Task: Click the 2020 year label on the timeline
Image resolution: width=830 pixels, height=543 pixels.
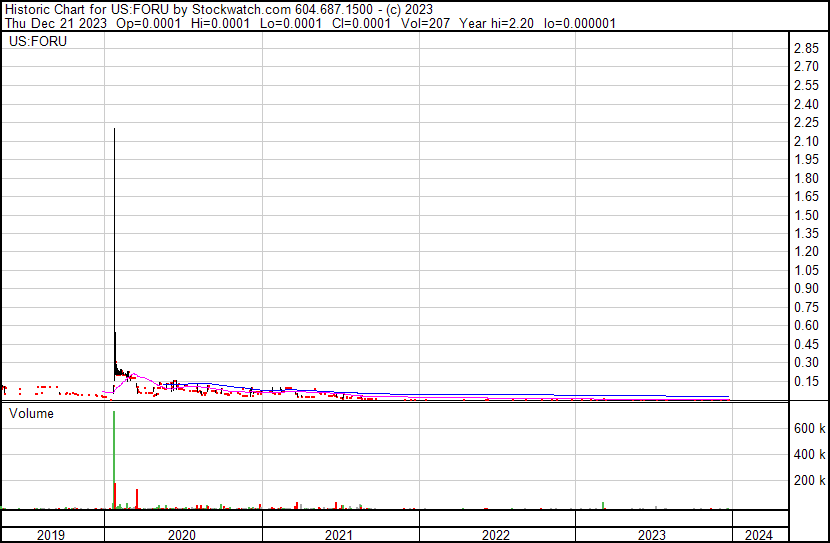Action: (x=182, y=535)
